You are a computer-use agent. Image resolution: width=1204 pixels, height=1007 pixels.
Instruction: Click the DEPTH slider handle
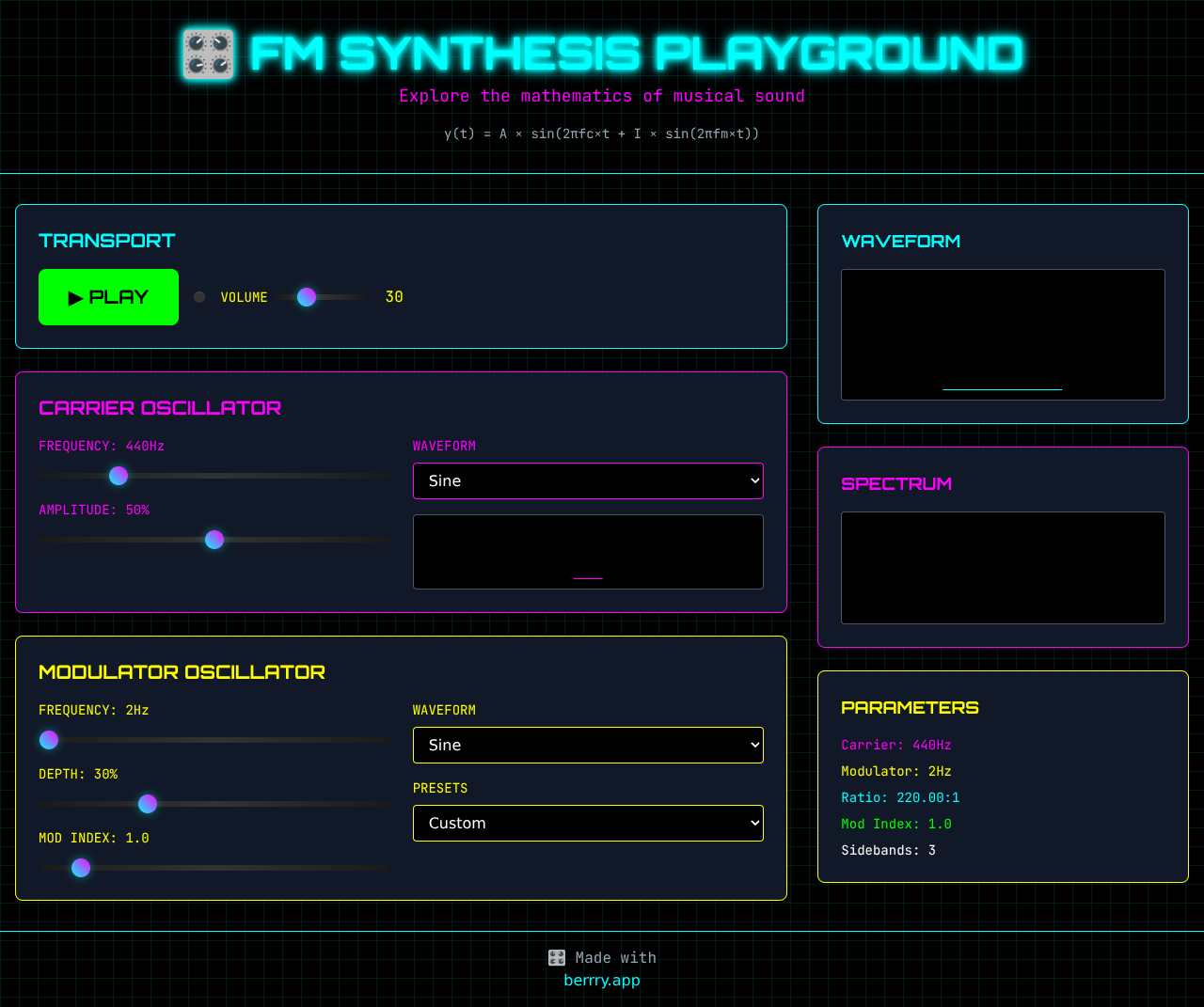point(148,804)
